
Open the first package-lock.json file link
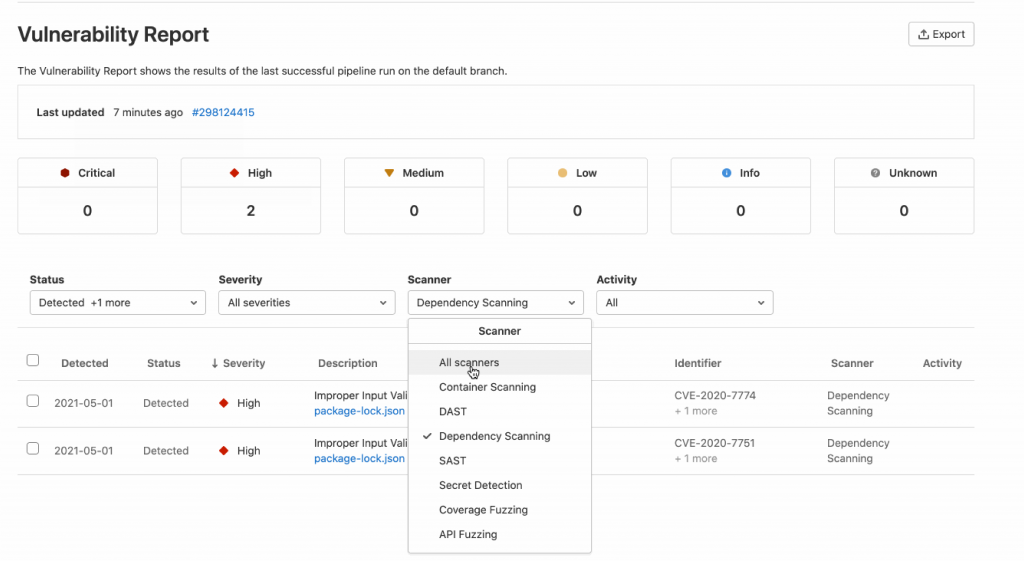359,411
